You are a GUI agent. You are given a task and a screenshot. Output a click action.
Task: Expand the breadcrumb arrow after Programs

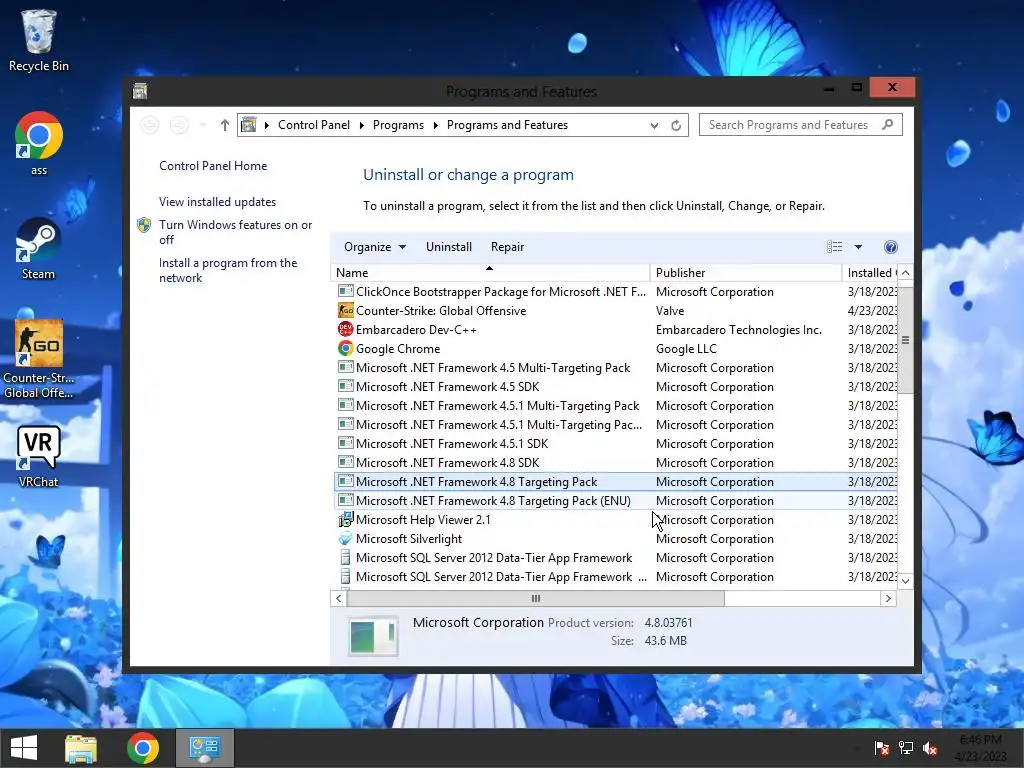[435, 125]
